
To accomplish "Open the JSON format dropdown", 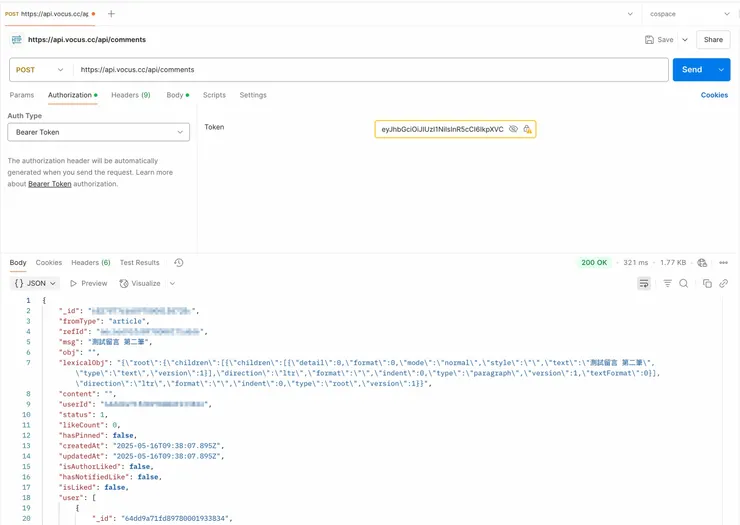I will [36, 284].
